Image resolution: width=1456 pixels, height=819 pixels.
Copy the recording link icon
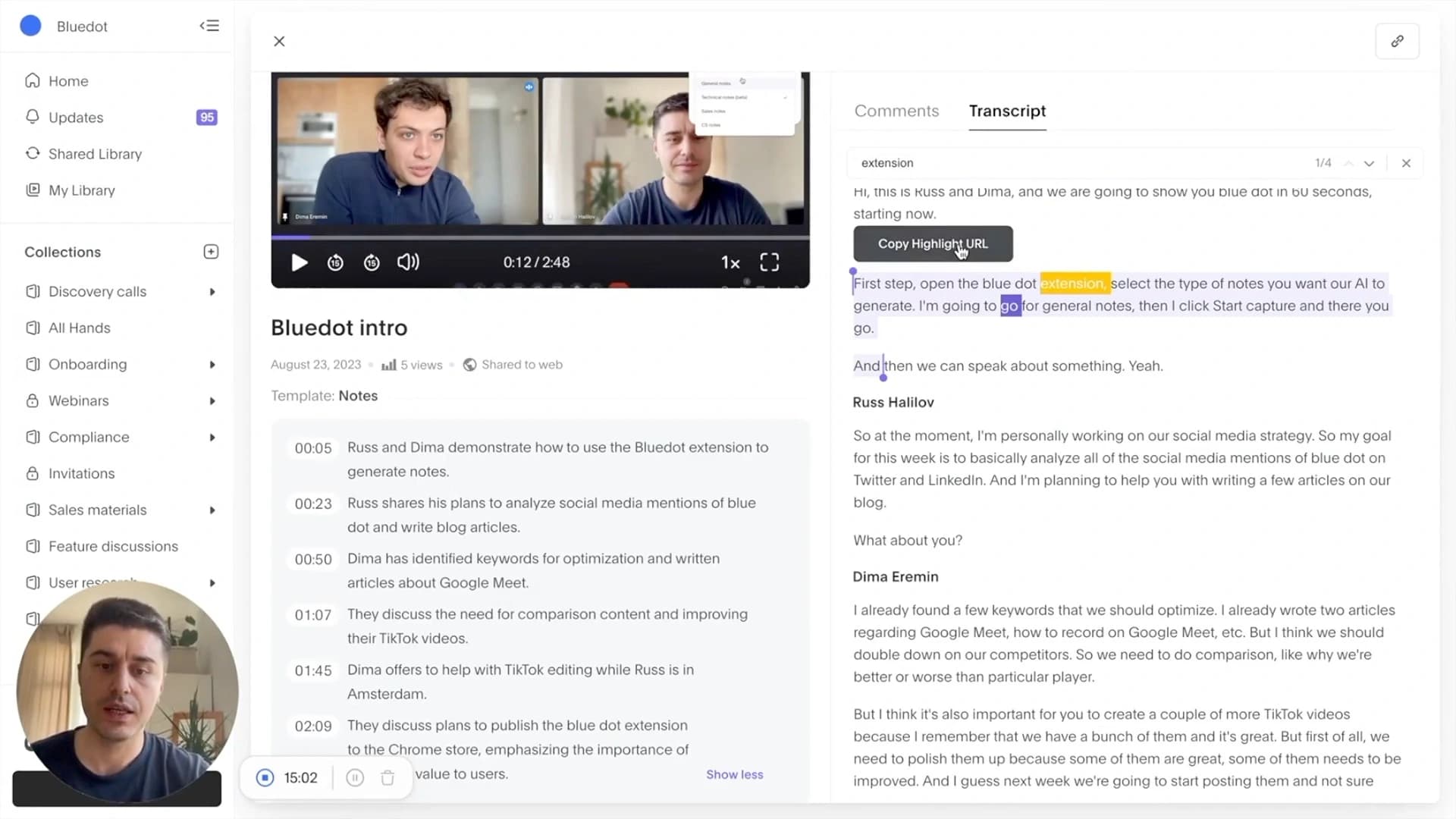point(1397,41)
